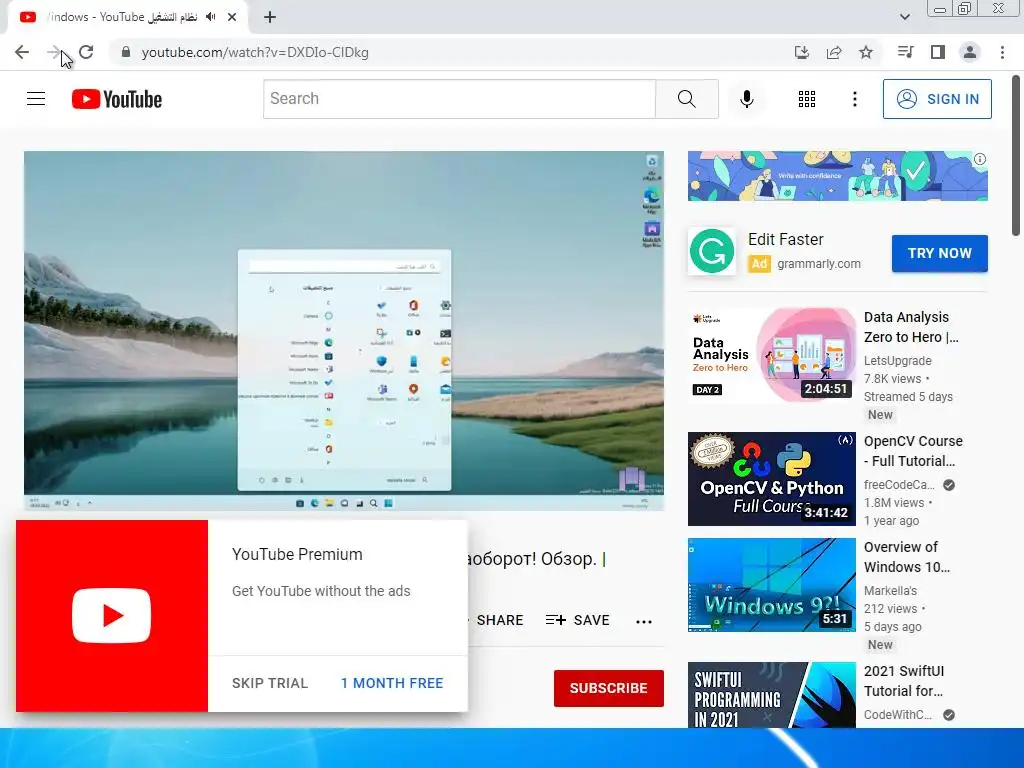Click the URL address bar

451,52
